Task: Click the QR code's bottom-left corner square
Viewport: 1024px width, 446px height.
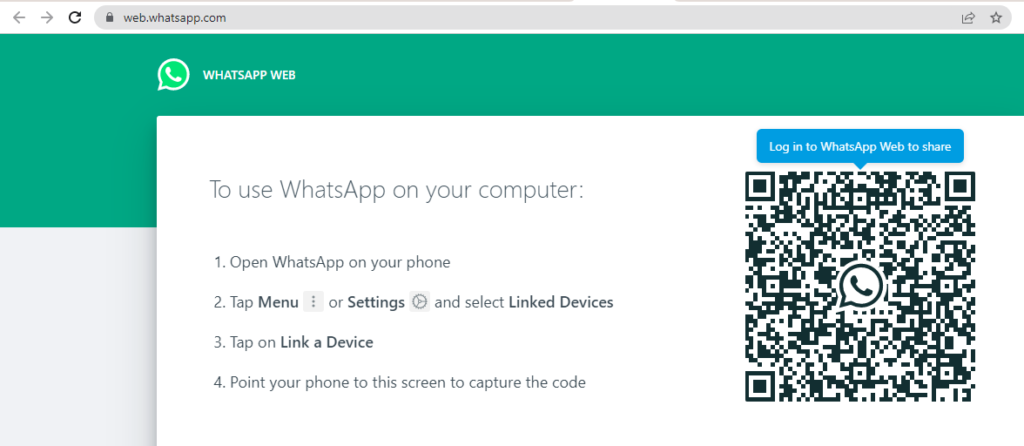Action: tap(762, 385)
